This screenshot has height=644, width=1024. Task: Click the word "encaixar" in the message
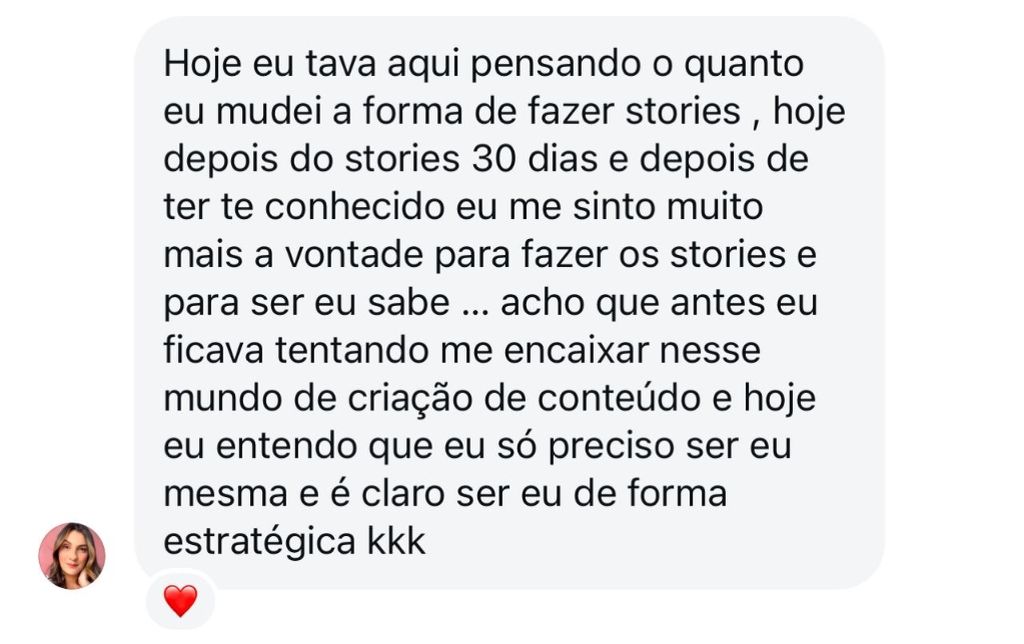(577, 349)
